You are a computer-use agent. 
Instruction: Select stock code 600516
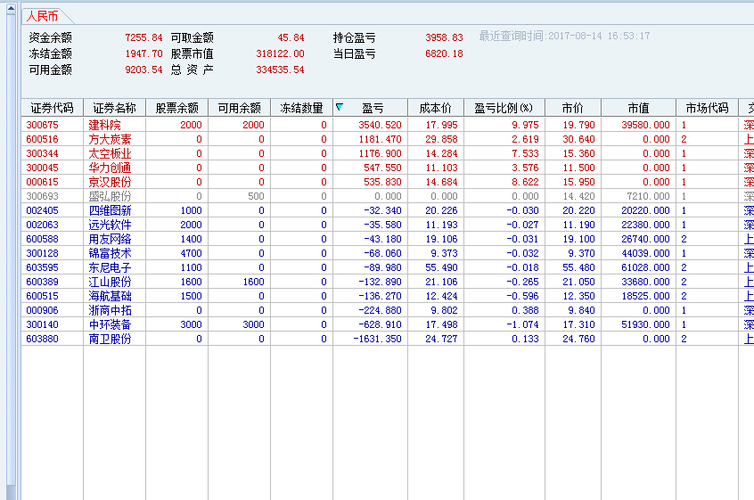42,139
